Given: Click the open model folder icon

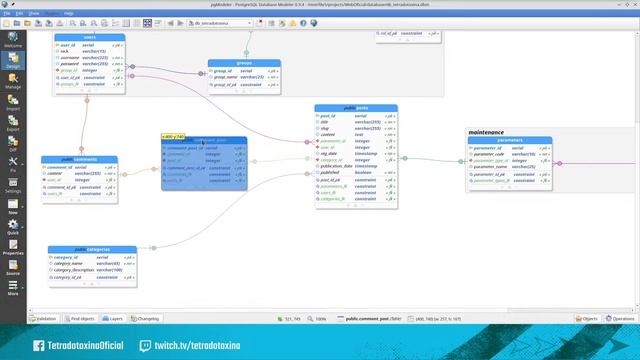Looking at the screenshot, I should click(x=17, y=23).
